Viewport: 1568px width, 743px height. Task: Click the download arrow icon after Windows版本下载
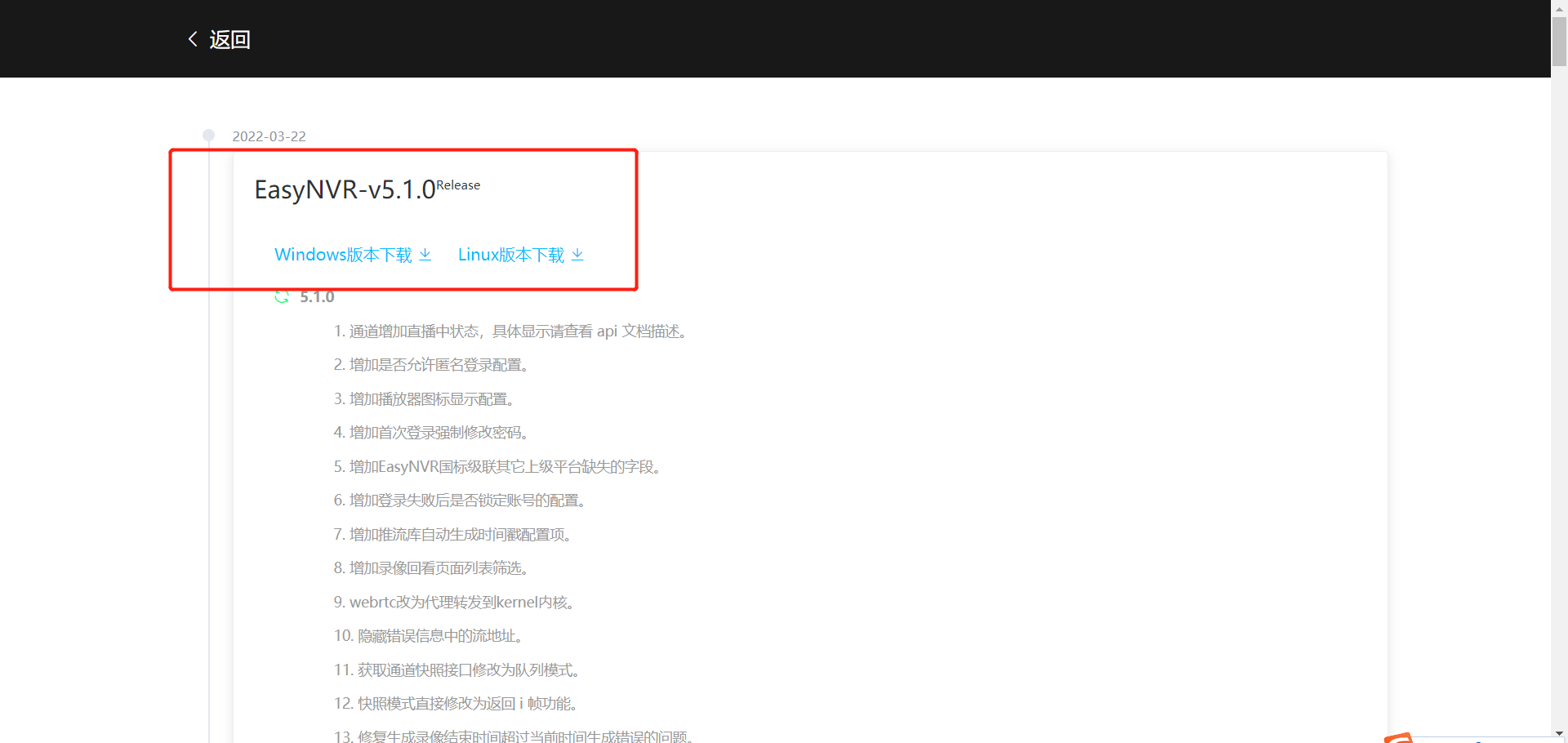coord(425,255)
